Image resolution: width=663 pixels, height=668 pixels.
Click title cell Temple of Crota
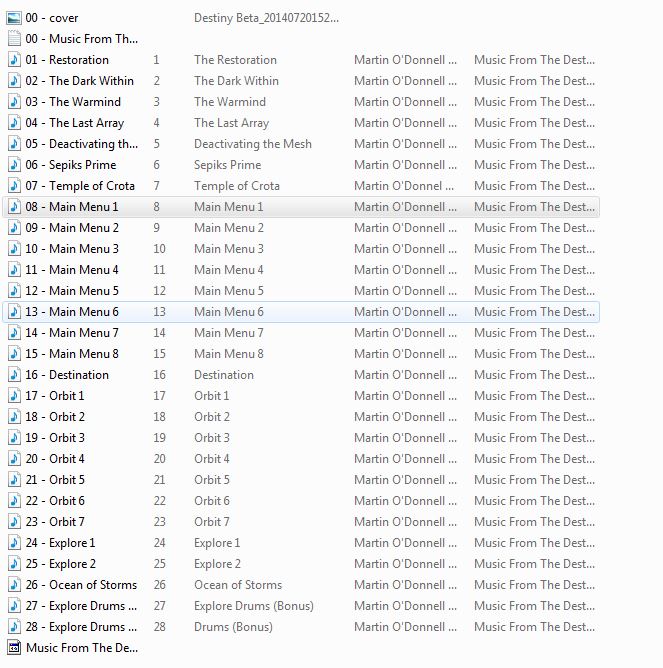236,186
